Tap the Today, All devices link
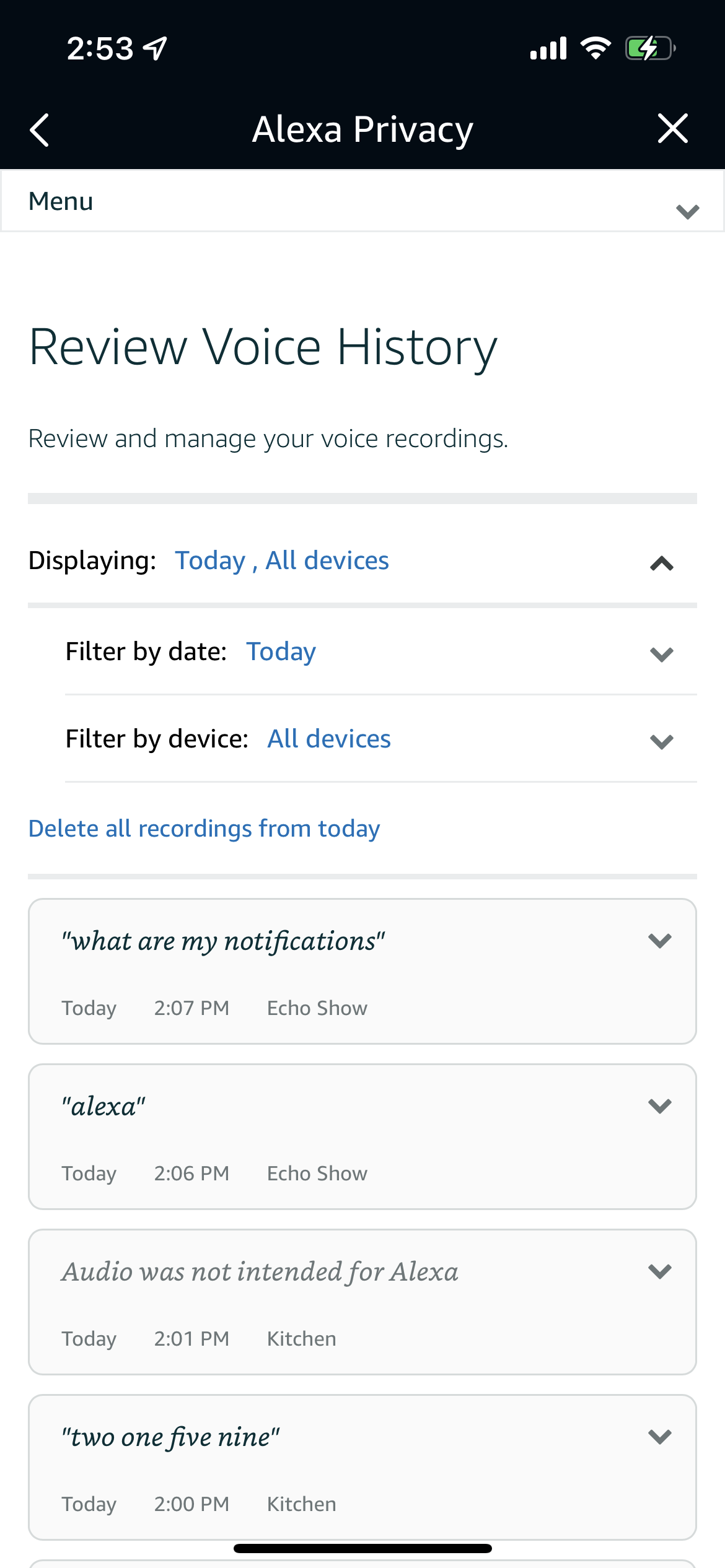 282,560
